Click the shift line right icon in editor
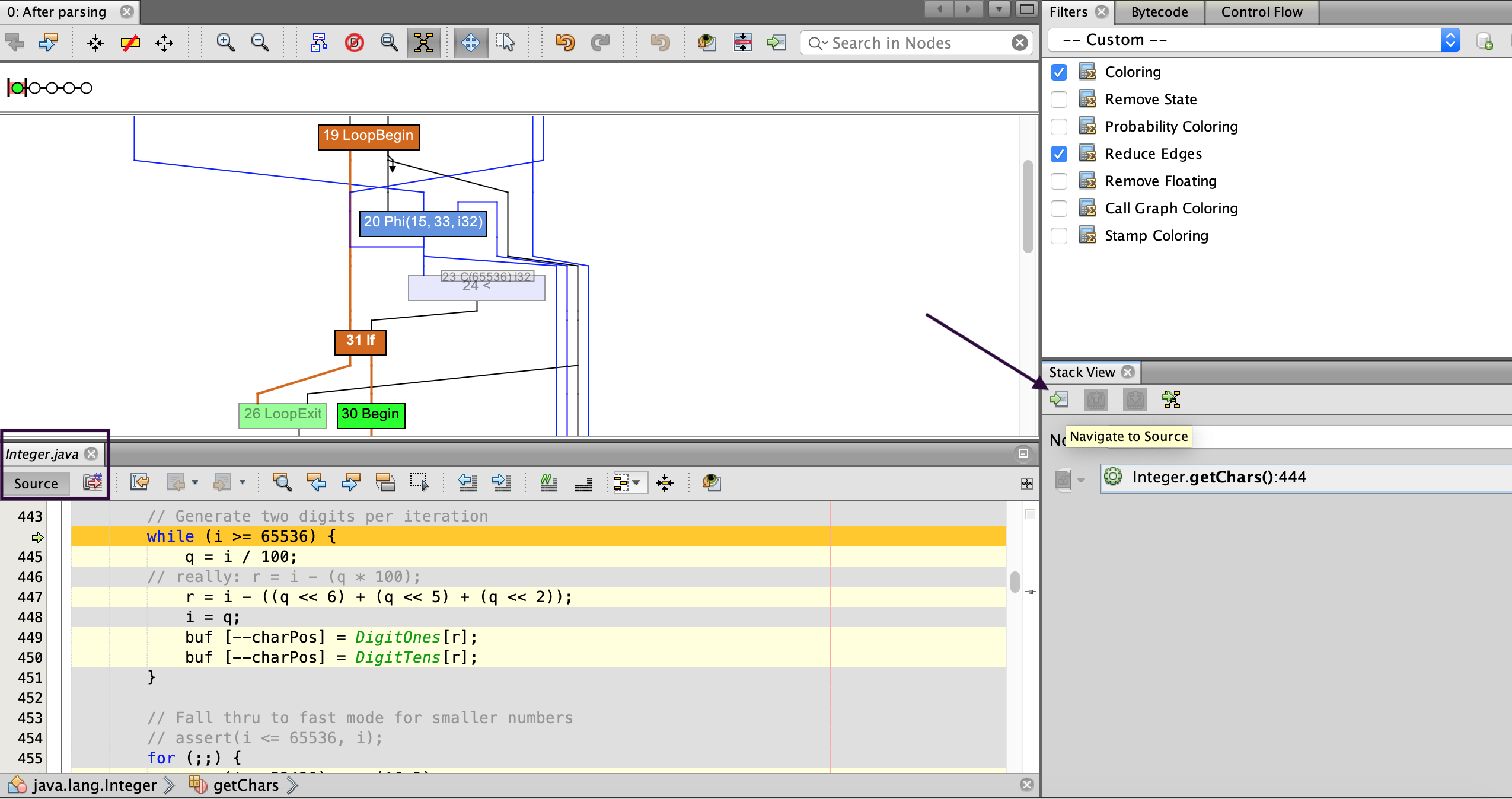 click(x=502, y=482)
